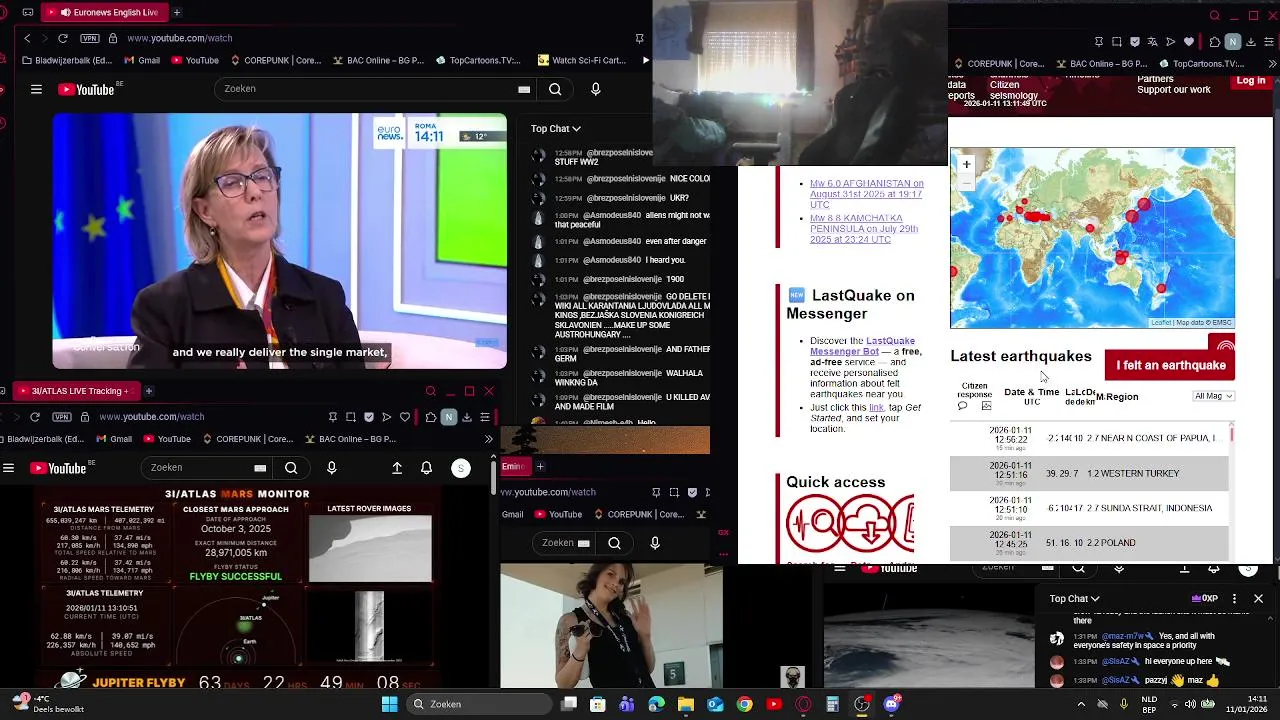The image size is (1280, 720).
Task: Expand hidden bookmarks chevron in 3I/ATLAS window
Action: click(x=488, y=439)
